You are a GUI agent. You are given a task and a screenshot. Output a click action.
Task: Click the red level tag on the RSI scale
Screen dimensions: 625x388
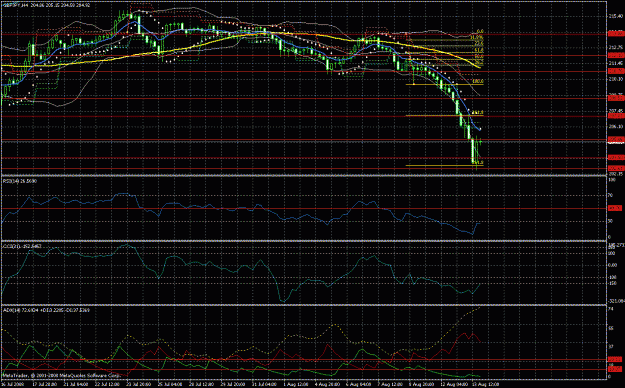pos(615,208)
